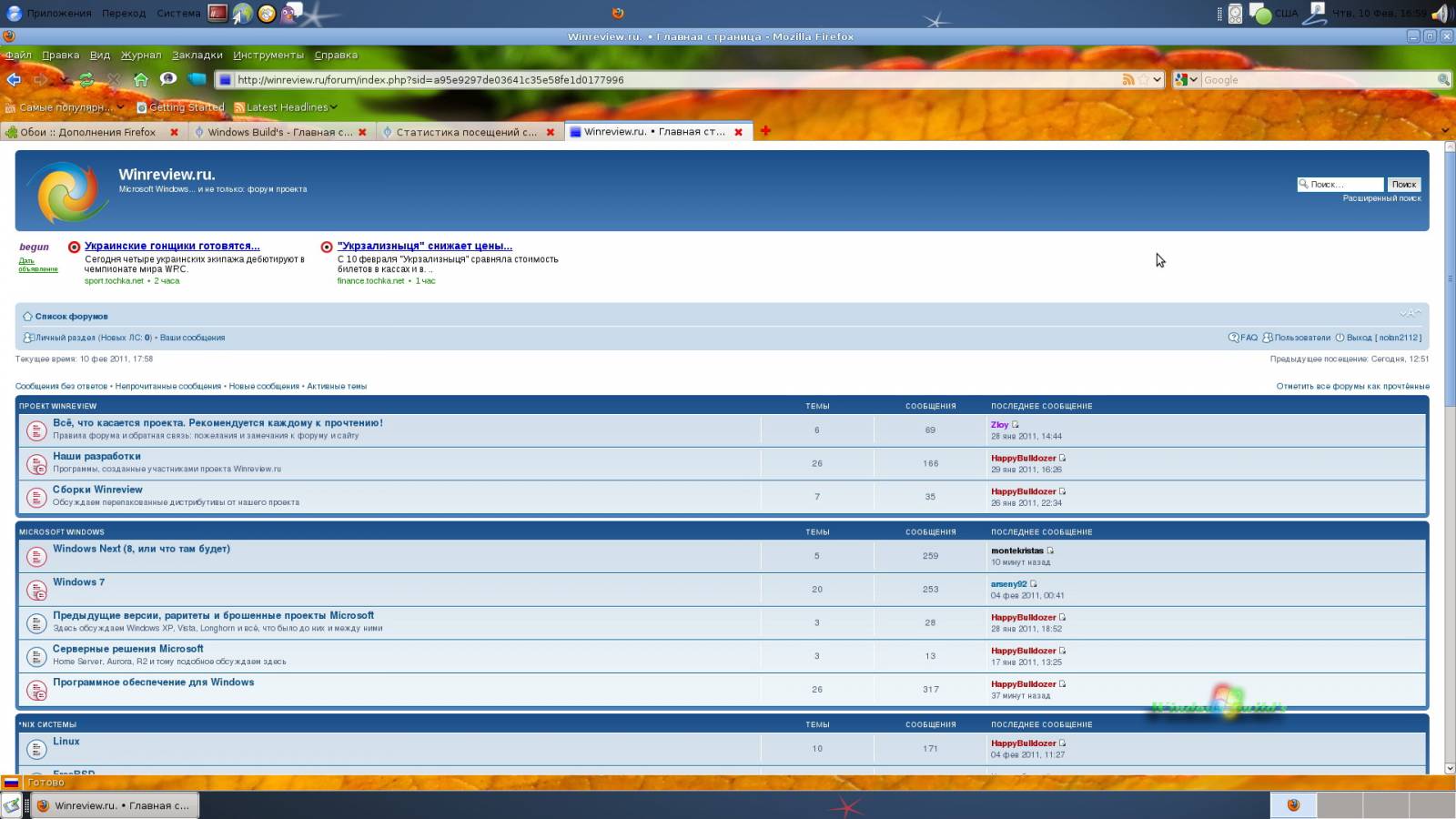View latest post icon next to arseny92
1456x819 pixels.
point(1033,584)
